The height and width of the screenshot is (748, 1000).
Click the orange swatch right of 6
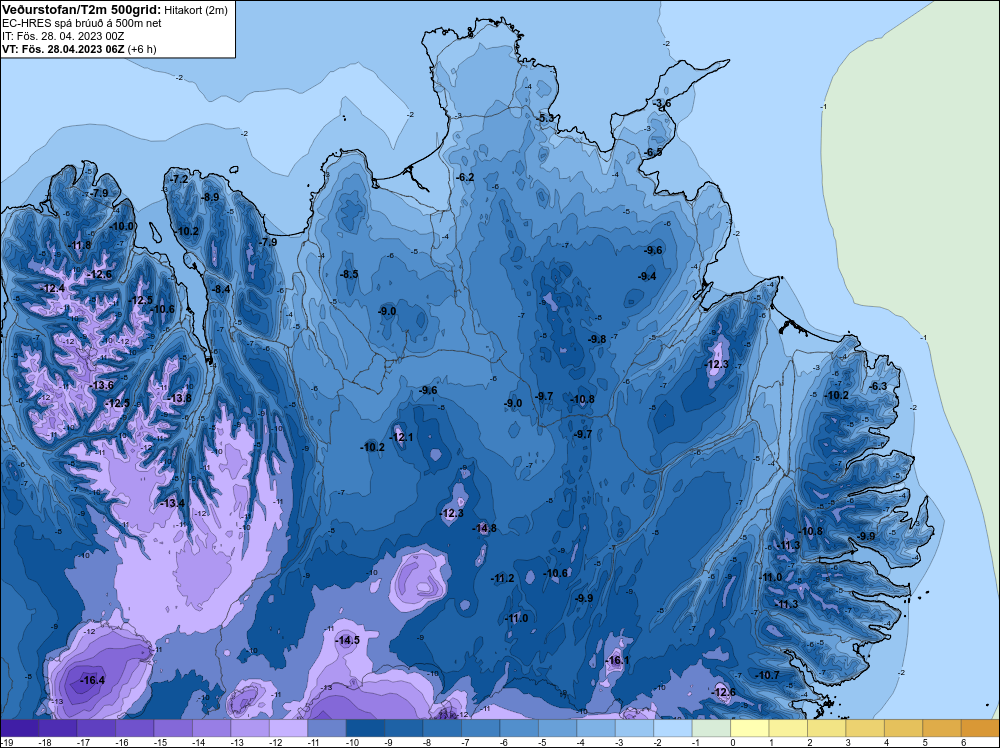coord(981,728)
